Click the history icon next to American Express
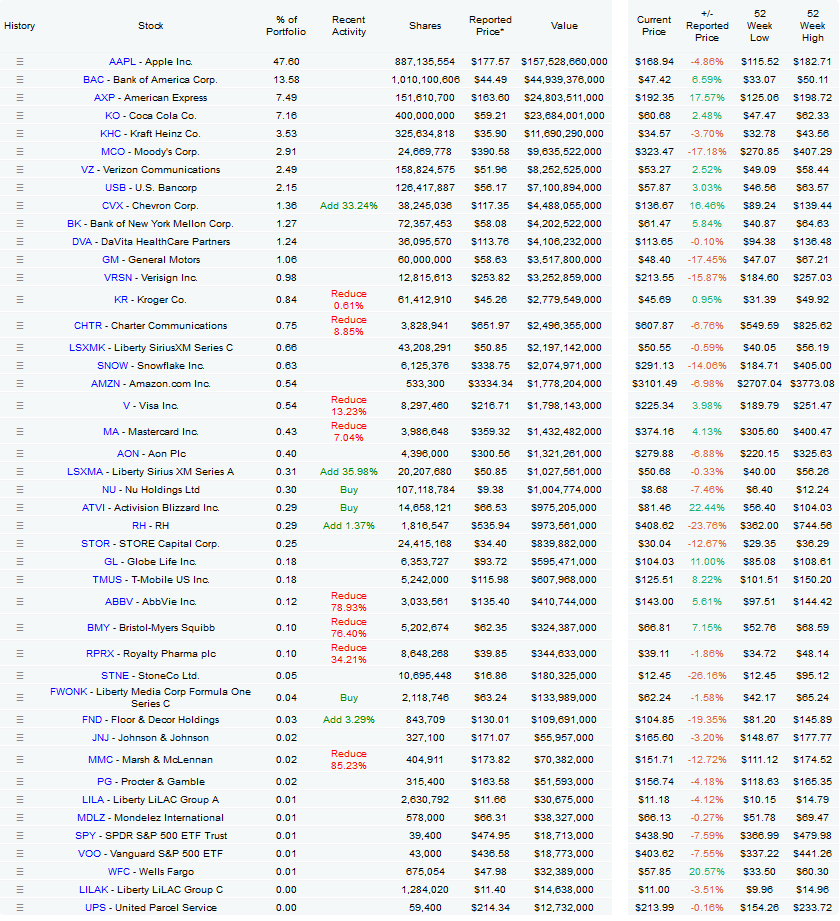This screenshot has height=921, width=840. pyautogui.click(x=19, y=98)
